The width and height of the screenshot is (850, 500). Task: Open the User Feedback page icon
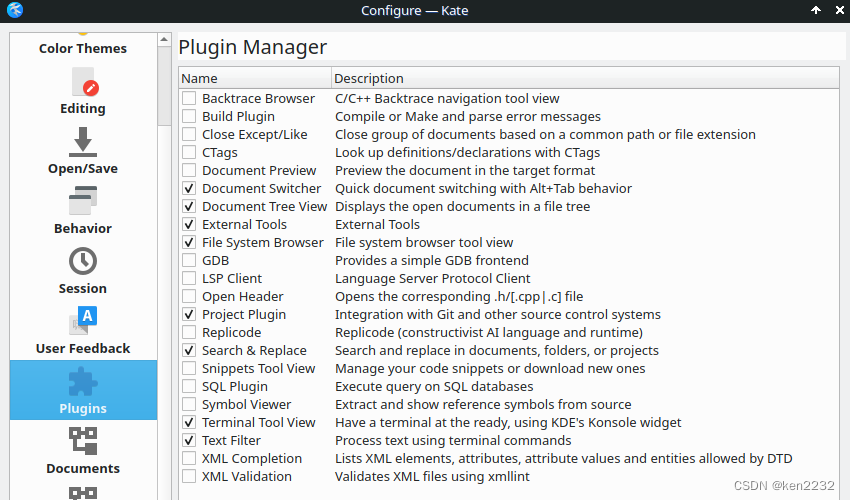83,320
